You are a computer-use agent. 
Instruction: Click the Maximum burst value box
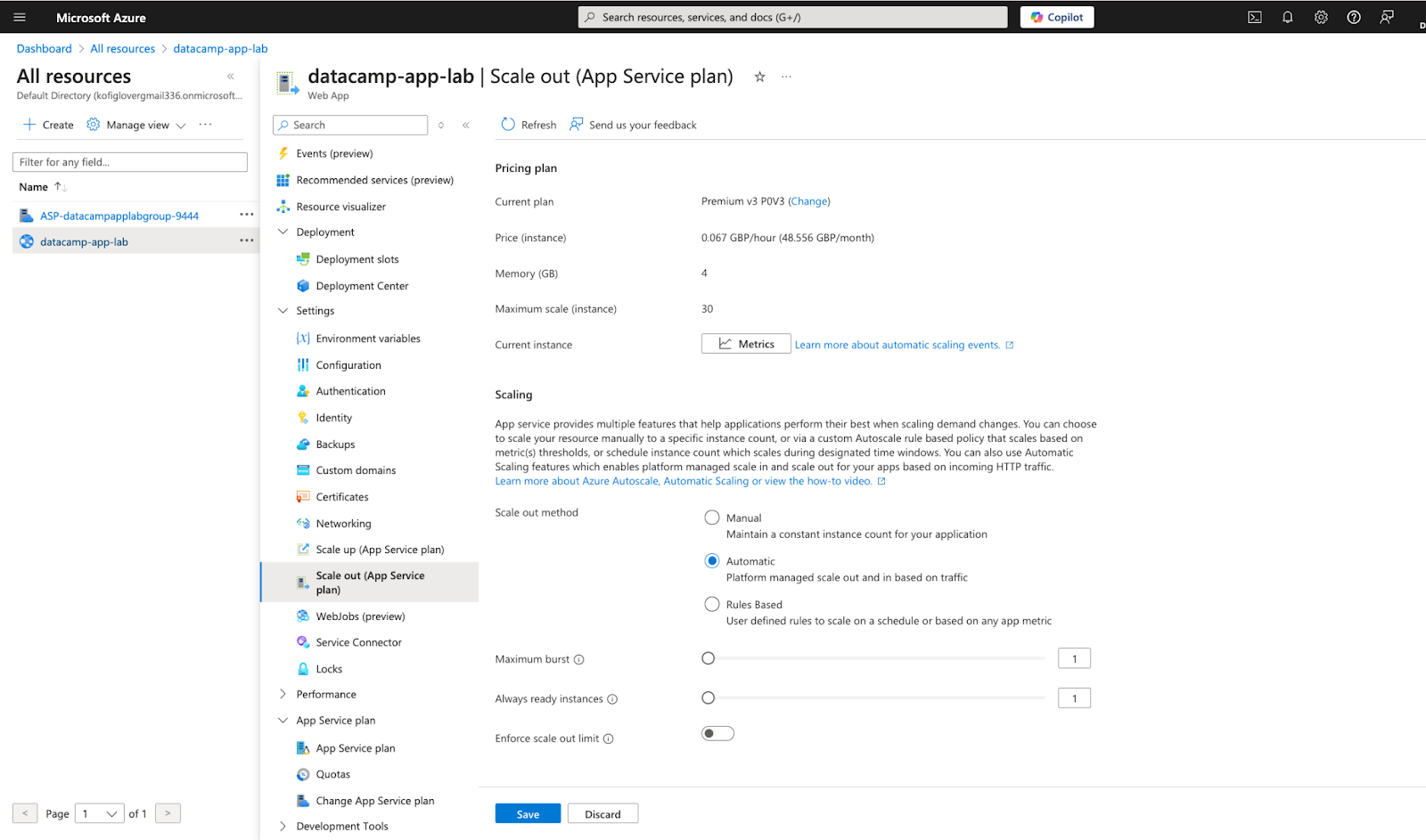click(1074, 658)
